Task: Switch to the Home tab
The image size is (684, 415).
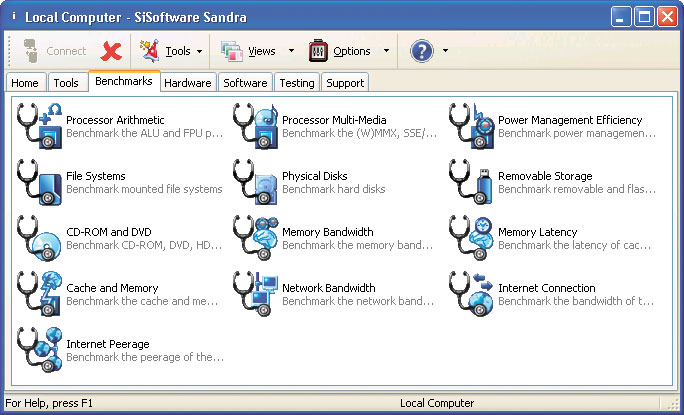Action: click(x=25, y=82)
